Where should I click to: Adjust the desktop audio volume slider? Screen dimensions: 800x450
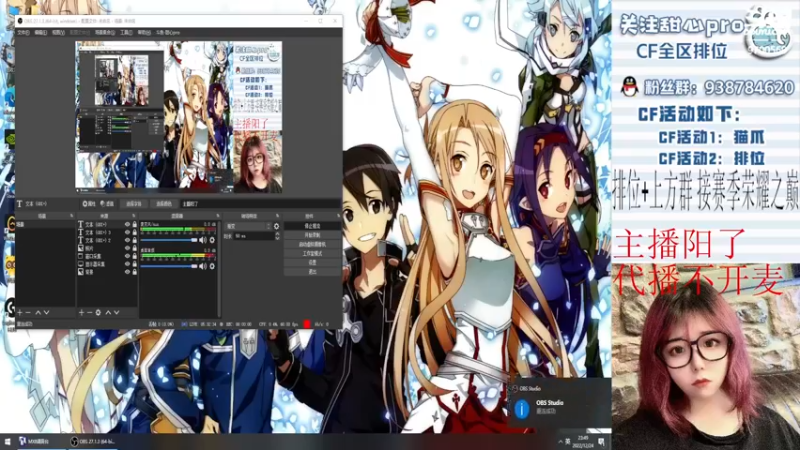pos(169,266)
